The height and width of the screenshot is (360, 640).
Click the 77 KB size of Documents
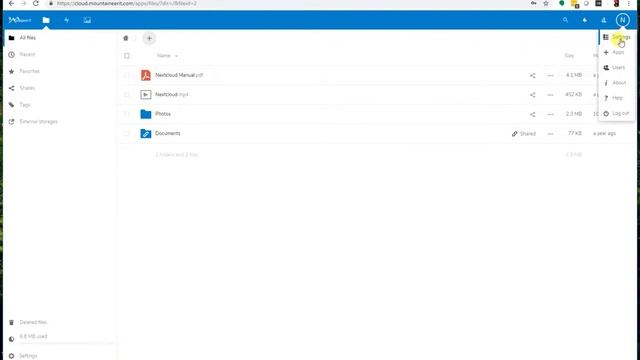[575, 133]
